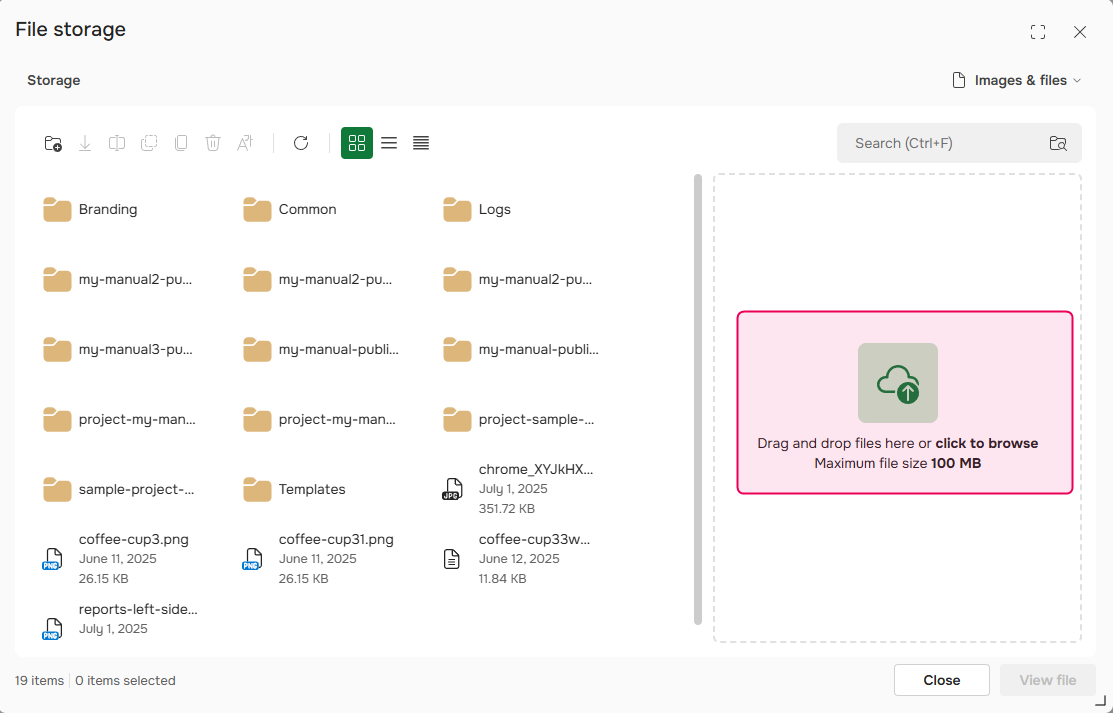Open the advanced search icon in the search box
1113x713 pixels.
pyautogui.click(x=1057, y=143)
